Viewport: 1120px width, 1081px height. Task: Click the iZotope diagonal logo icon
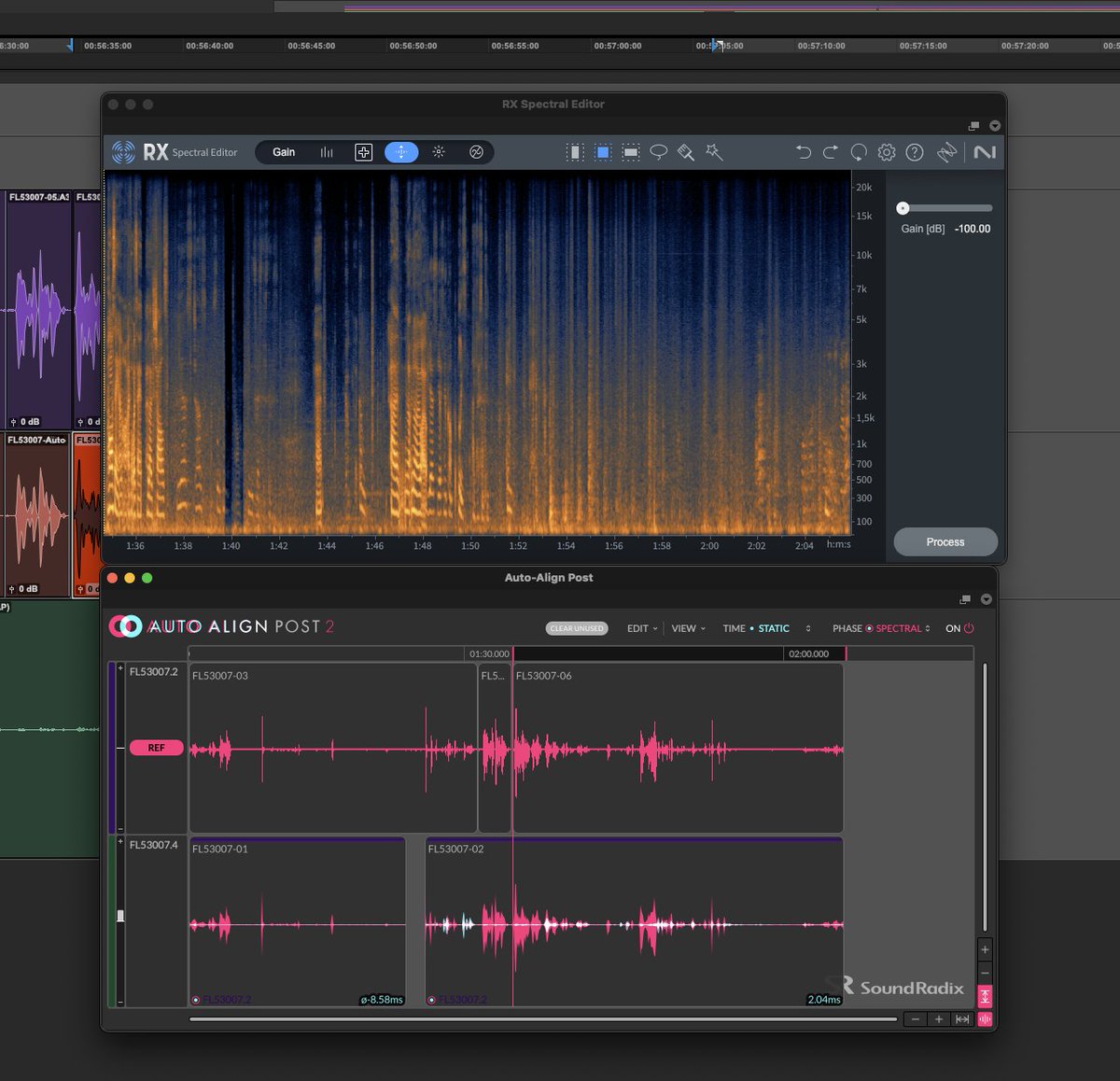tap(947, 152)
